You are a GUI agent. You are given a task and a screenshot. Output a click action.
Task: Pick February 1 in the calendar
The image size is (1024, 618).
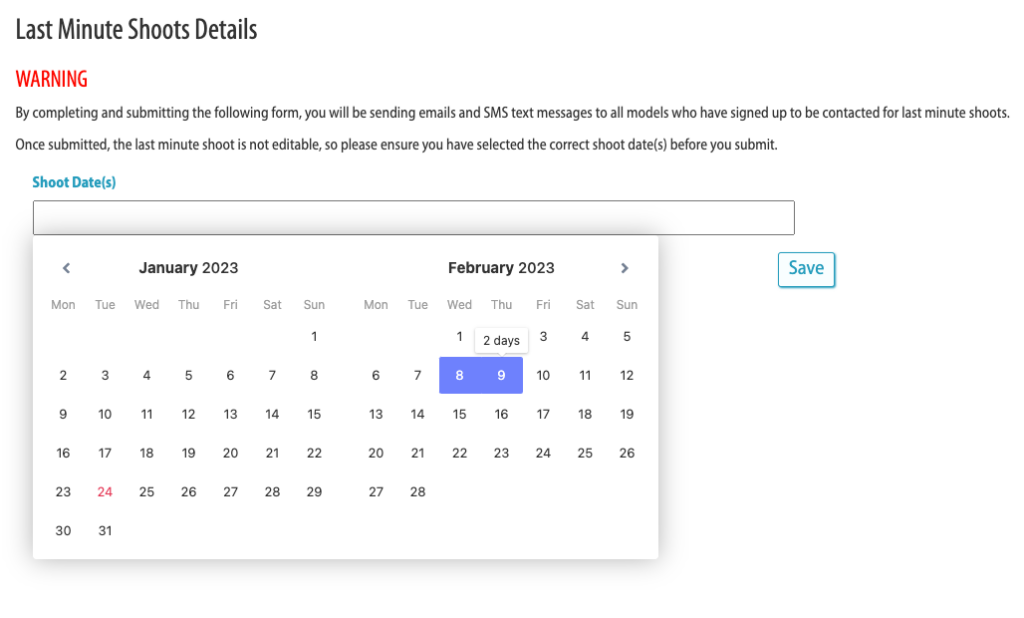459,337
